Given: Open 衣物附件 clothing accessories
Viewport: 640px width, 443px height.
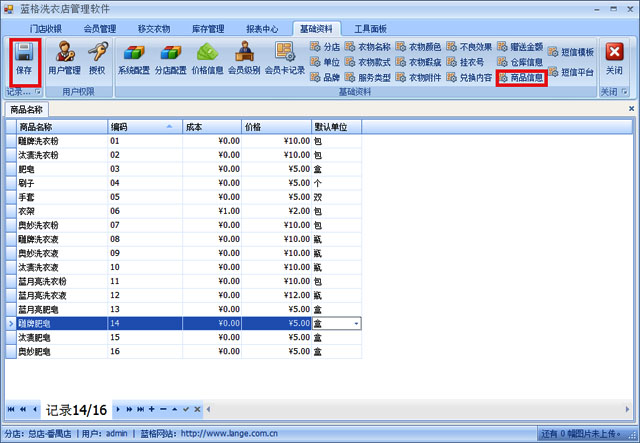Looking at the screenshot, I should [x=418, y=77].
